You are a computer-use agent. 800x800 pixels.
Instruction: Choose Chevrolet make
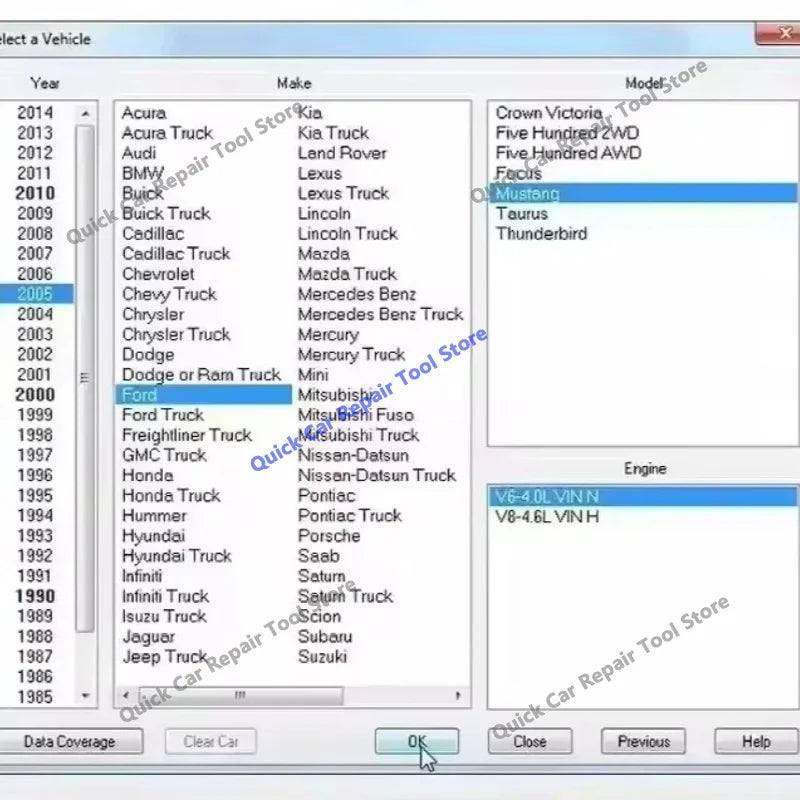[x=158, y=274]
